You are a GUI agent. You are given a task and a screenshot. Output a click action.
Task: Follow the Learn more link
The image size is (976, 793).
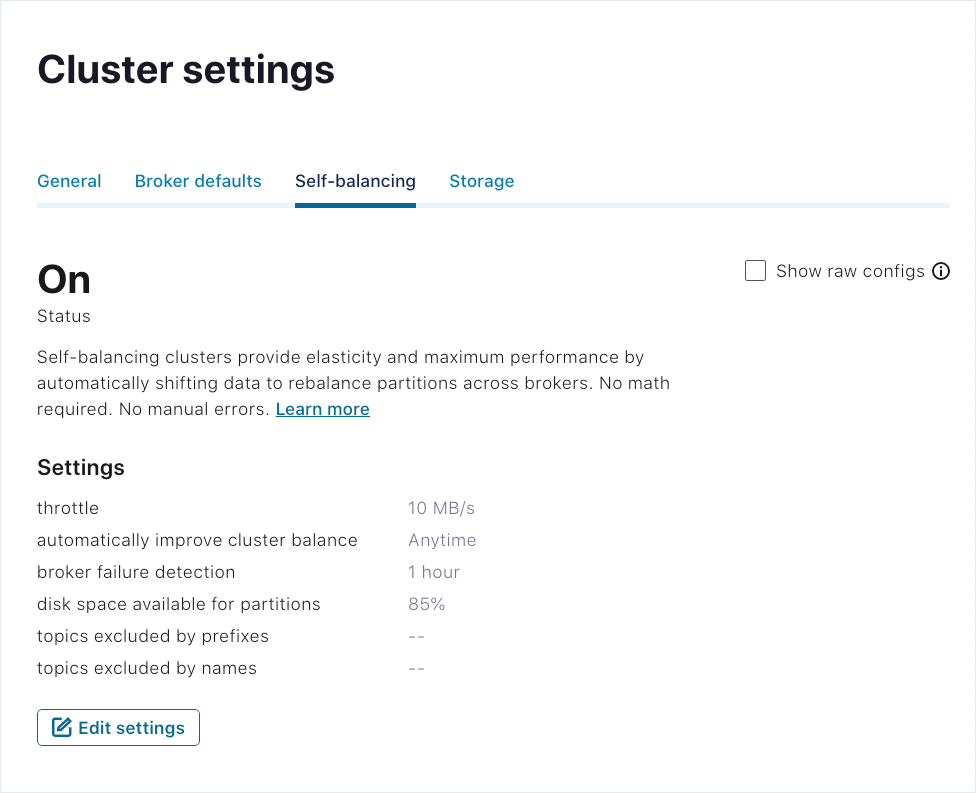(322, 409)
